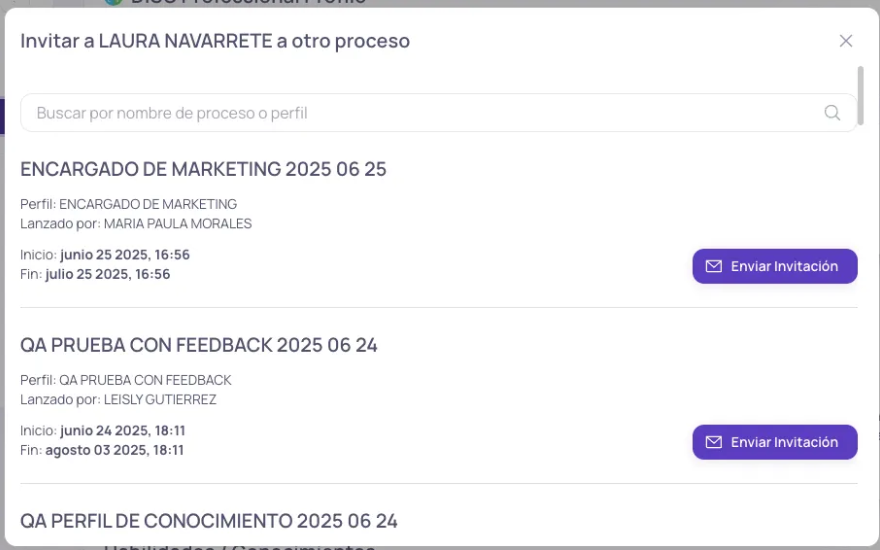Close the invite to another process dialog
Screen dimensions: 880x550
pos(846,41)
